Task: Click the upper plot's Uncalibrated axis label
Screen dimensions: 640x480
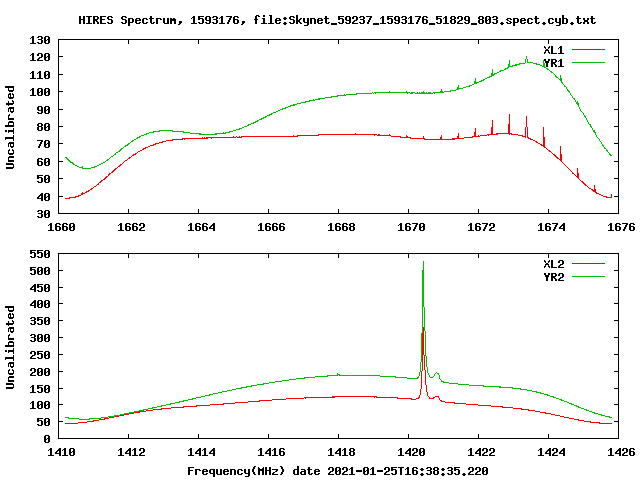Action: tap(10, 127)
